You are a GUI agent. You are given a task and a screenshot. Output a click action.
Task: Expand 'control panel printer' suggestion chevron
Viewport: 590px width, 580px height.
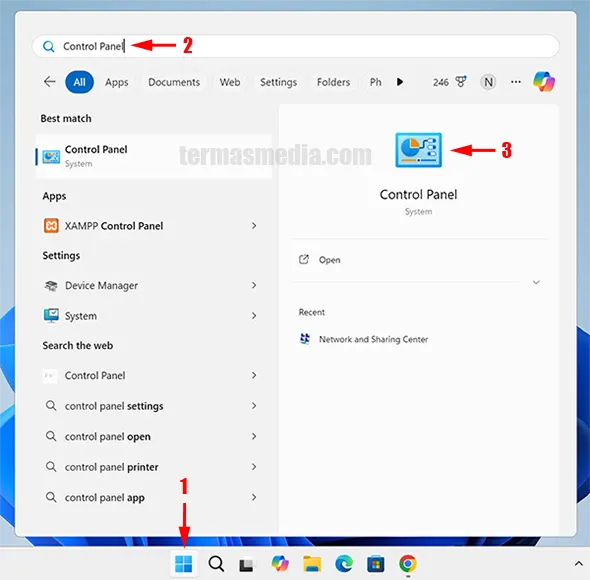[254, 466]
